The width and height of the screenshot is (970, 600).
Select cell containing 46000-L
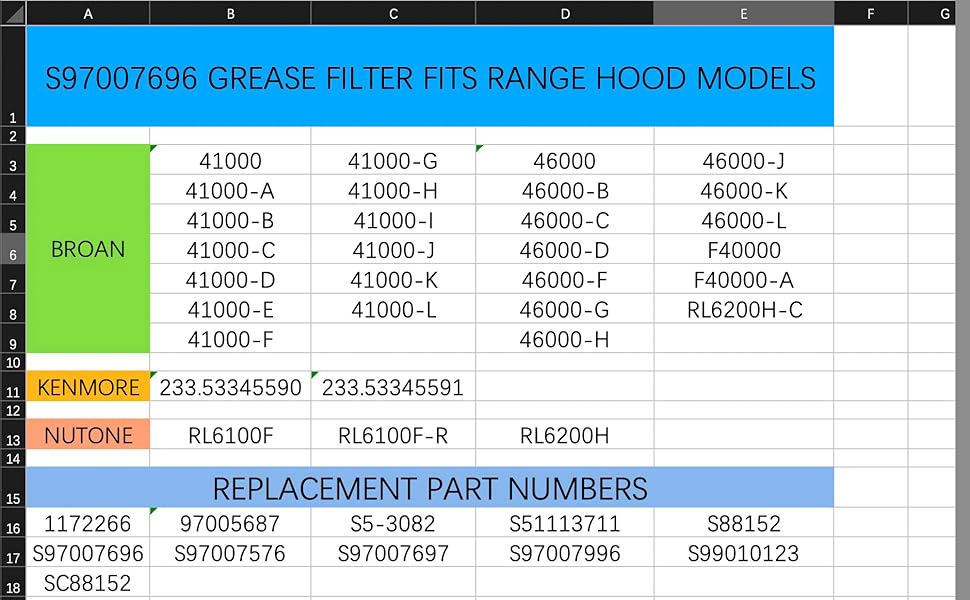click(744, 220)
